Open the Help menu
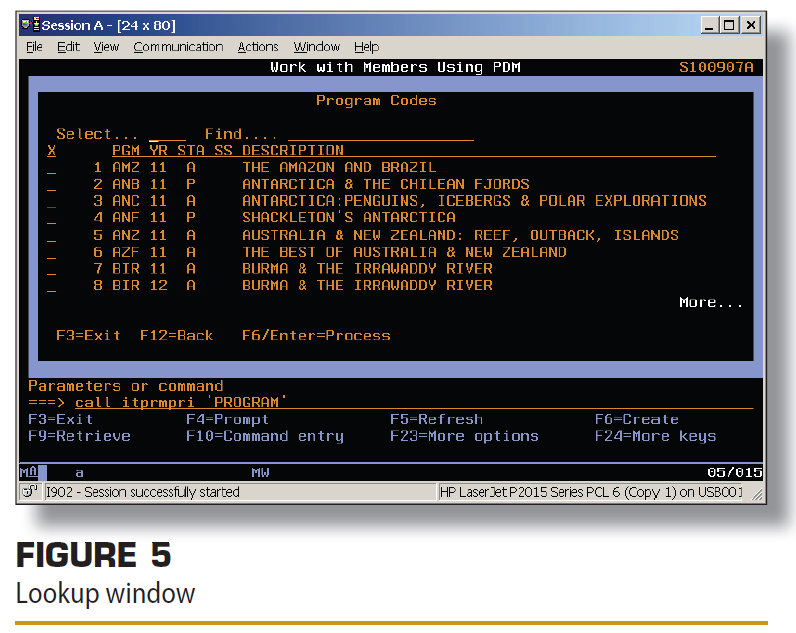 [366, 47]
